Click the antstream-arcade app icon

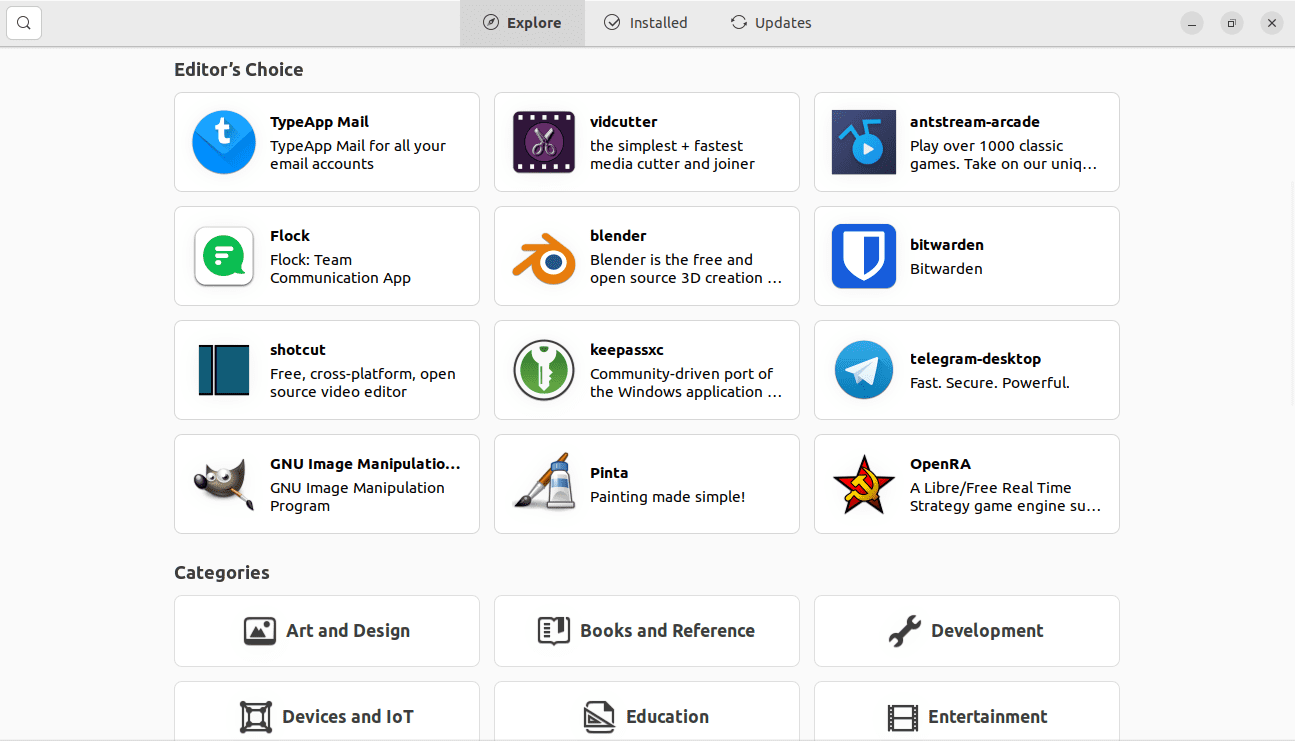click(864, 142)
